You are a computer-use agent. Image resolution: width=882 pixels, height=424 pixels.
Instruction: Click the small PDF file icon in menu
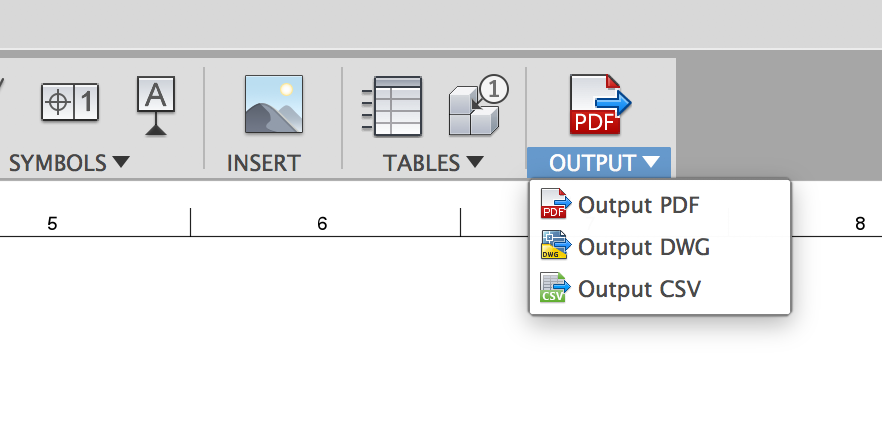554,204
